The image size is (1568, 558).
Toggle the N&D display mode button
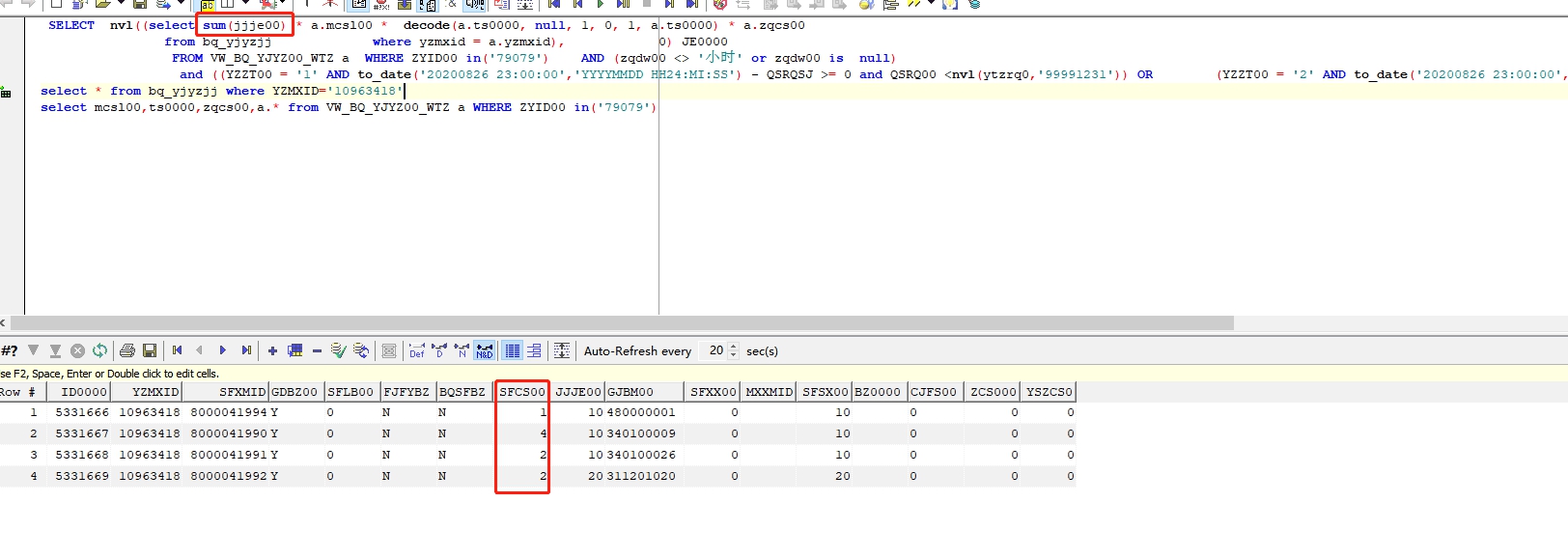(485, 350)
